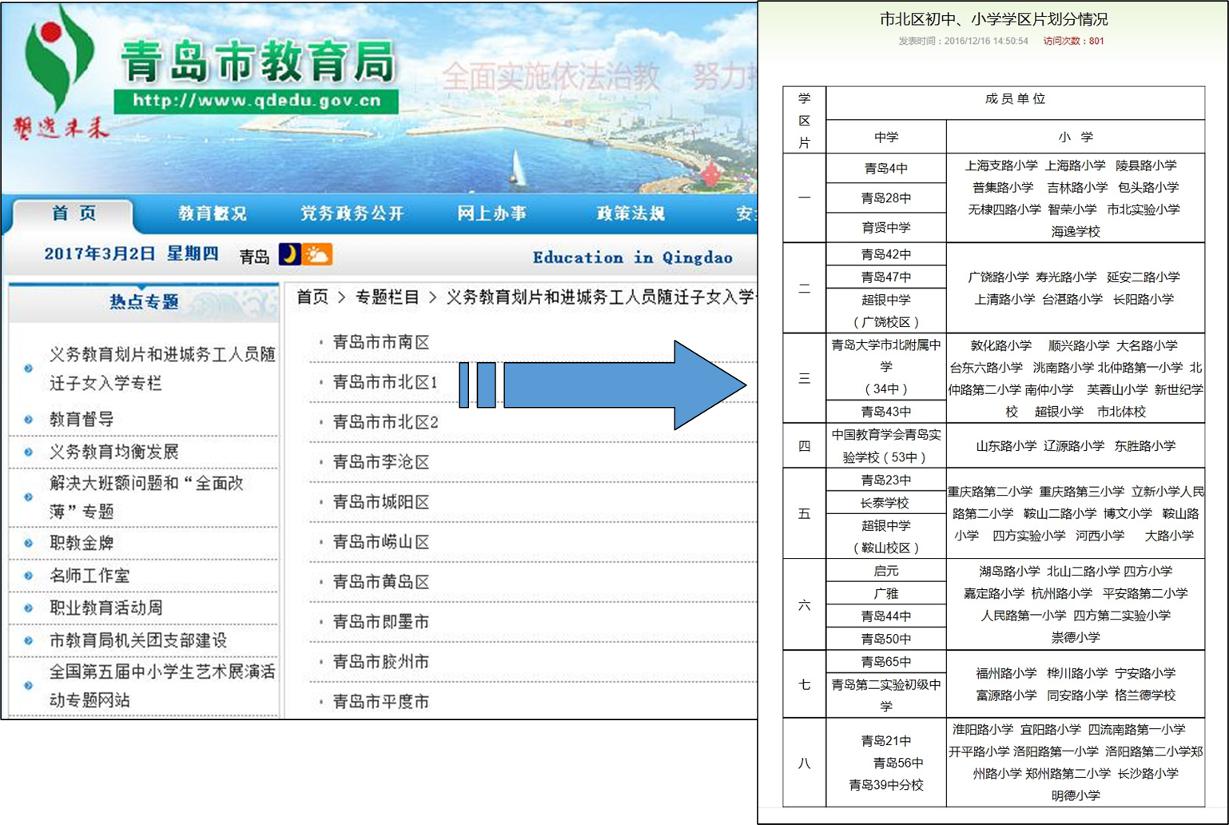Click the moon weather icon
1229x825 pixels.
[289, 255]
